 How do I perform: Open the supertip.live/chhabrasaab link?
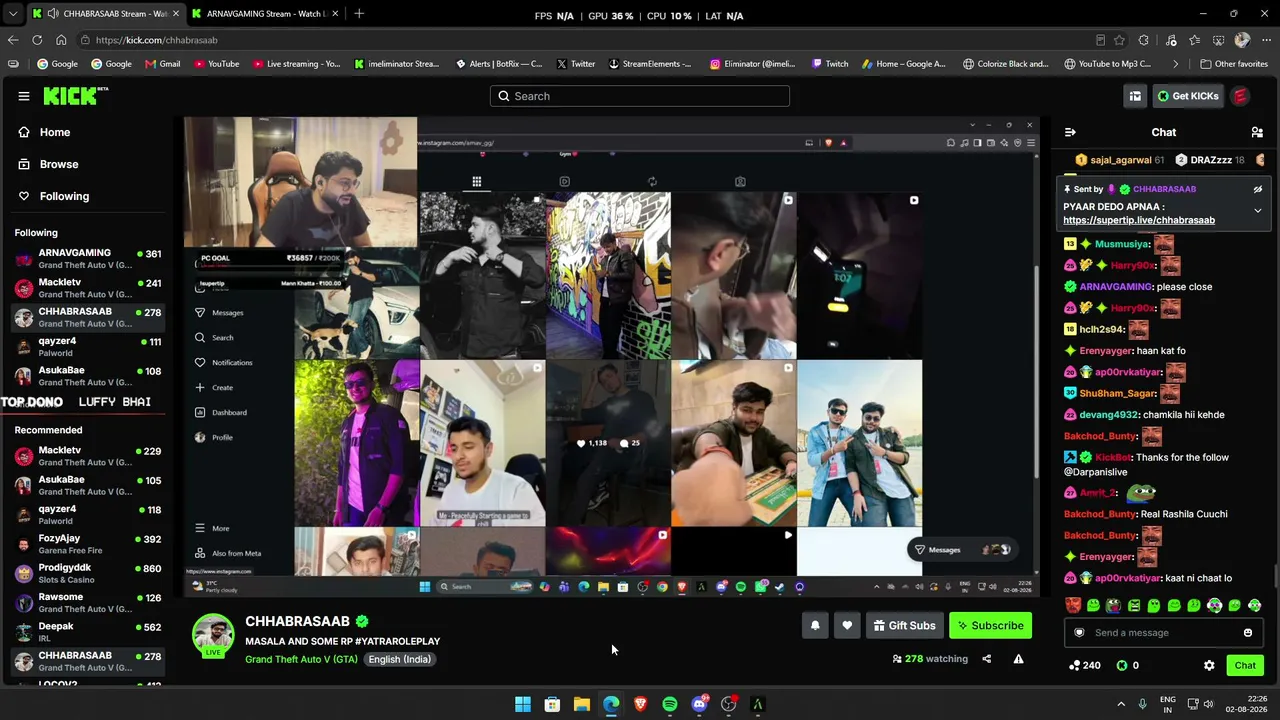(1139, 220)
